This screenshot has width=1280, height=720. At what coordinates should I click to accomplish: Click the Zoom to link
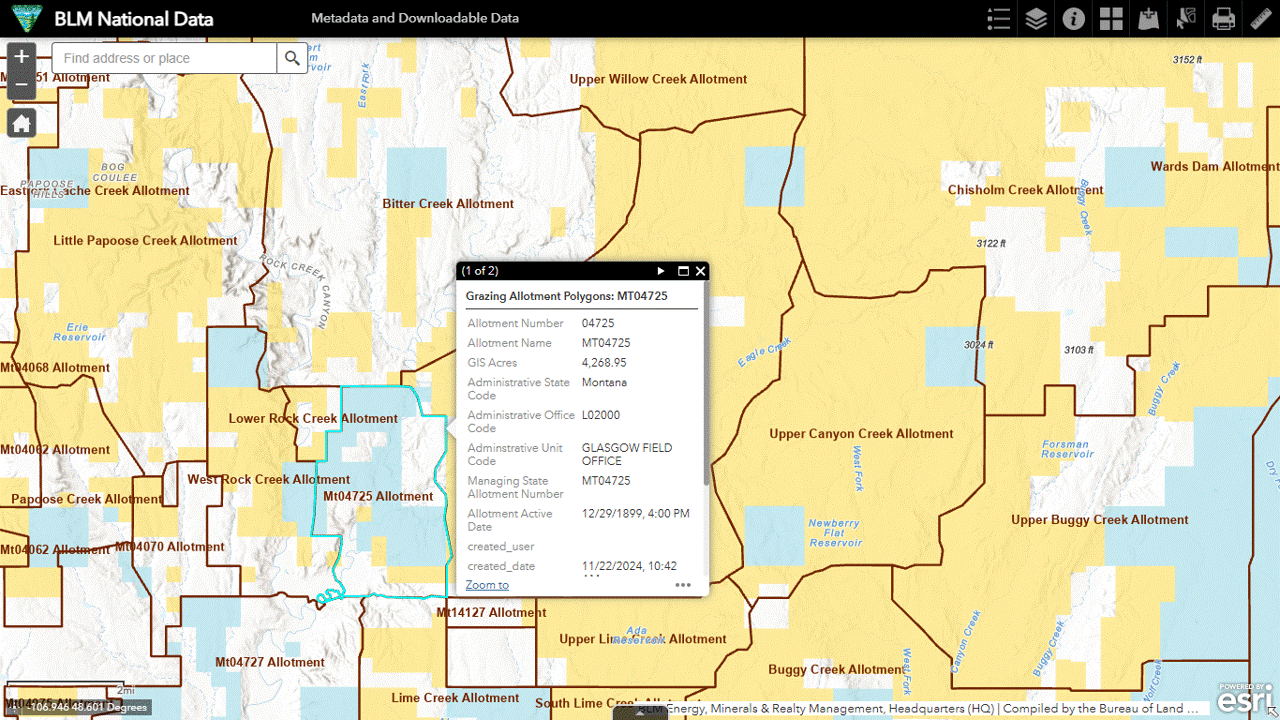click(x=487, y=585)
